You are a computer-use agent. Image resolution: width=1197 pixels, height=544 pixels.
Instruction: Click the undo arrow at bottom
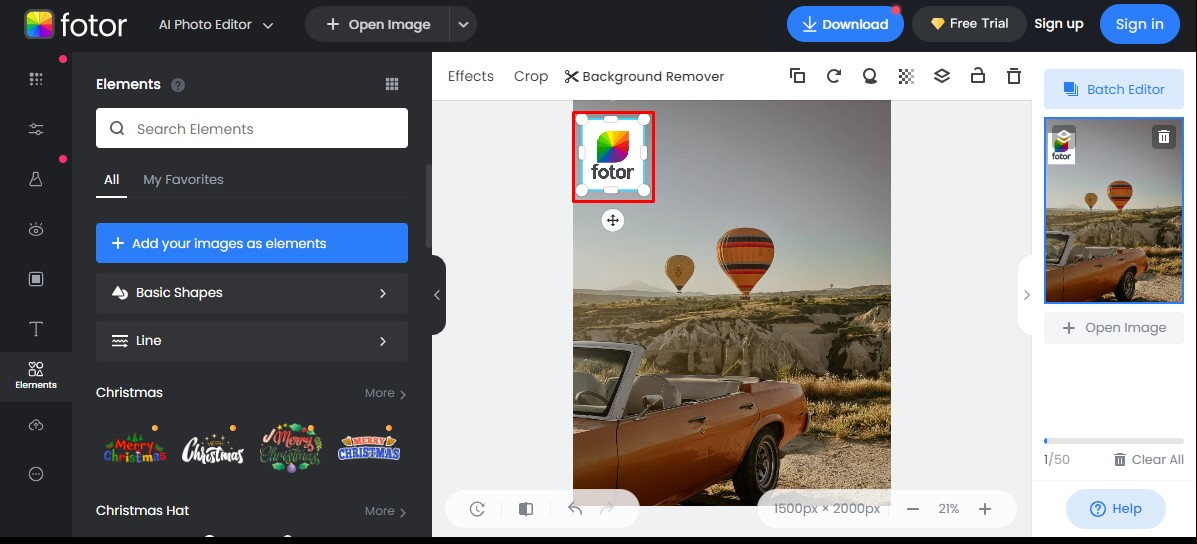click(x=575, y=509)
